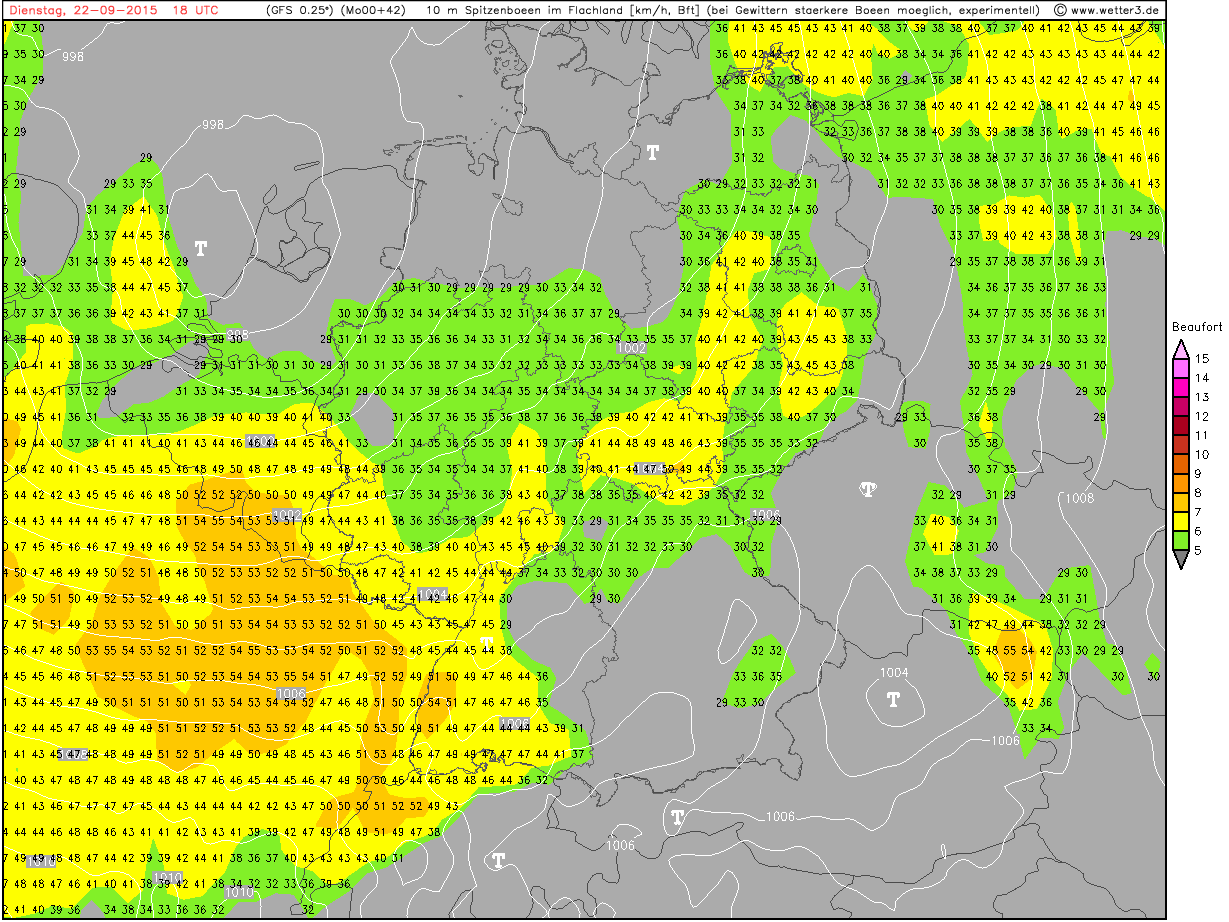Click the 1008 isobar label
Image resolution: width=1229 pixels, height=922 pixels.
point(1078,498)
